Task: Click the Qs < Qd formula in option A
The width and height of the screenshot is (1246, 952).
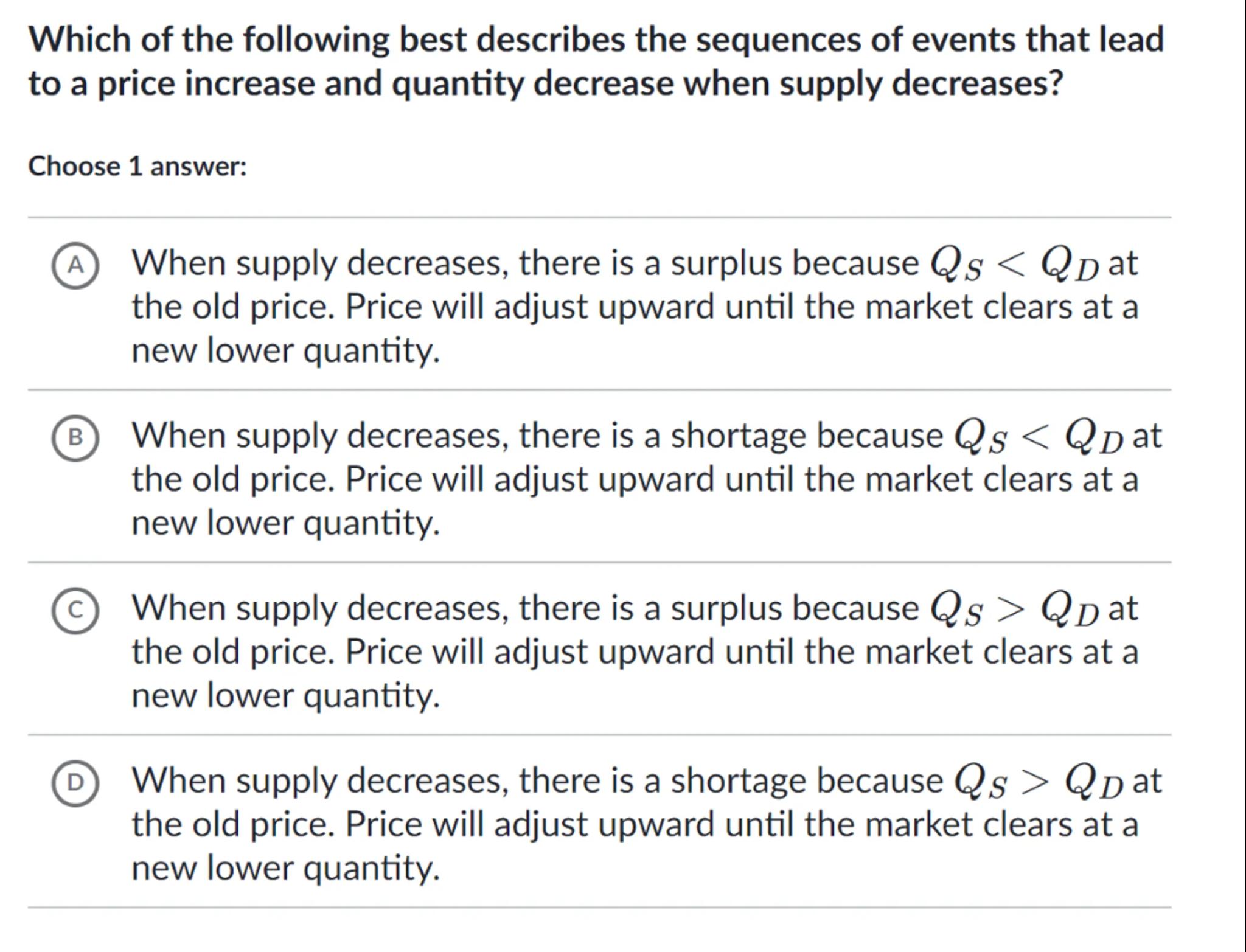Action: coord(1014,265)
